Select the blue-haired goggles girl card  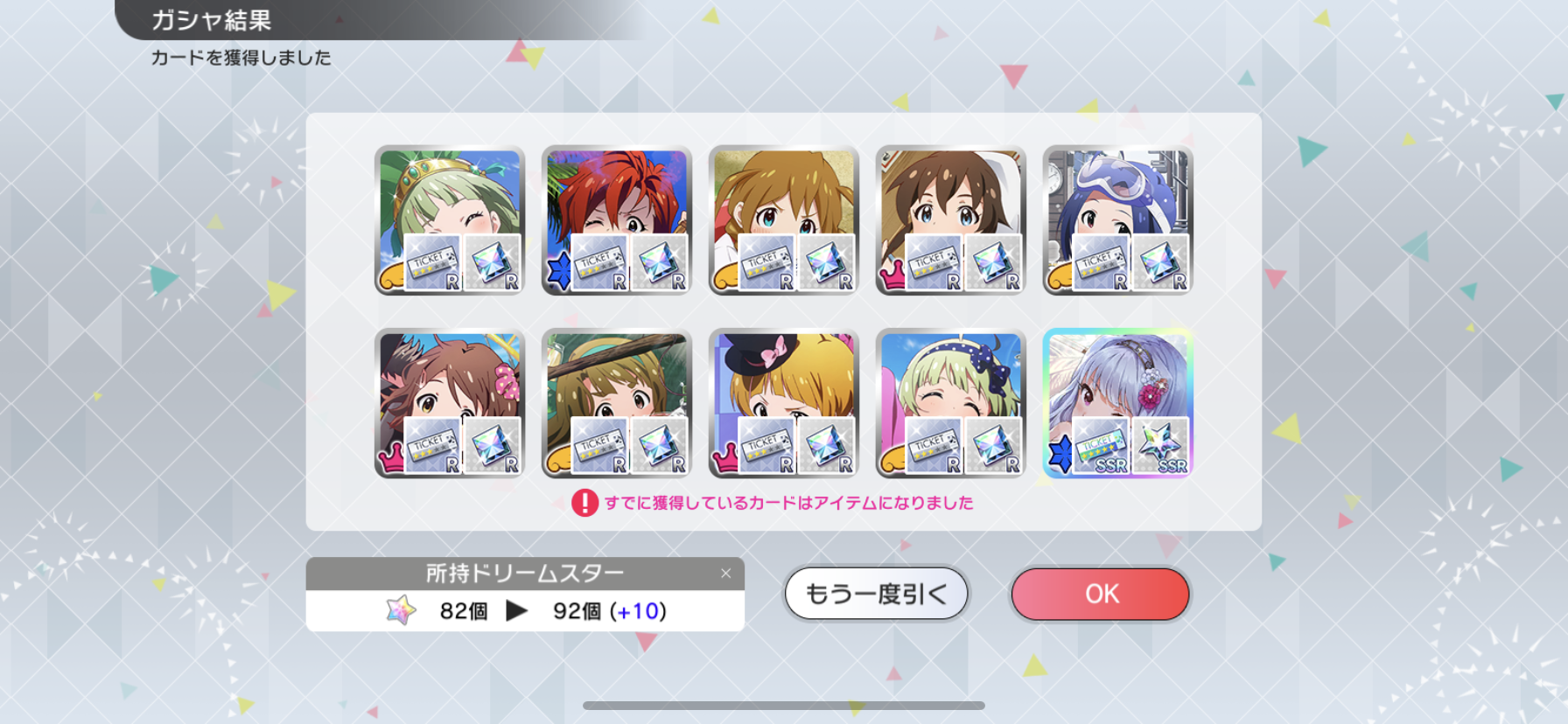point(1117,220)
